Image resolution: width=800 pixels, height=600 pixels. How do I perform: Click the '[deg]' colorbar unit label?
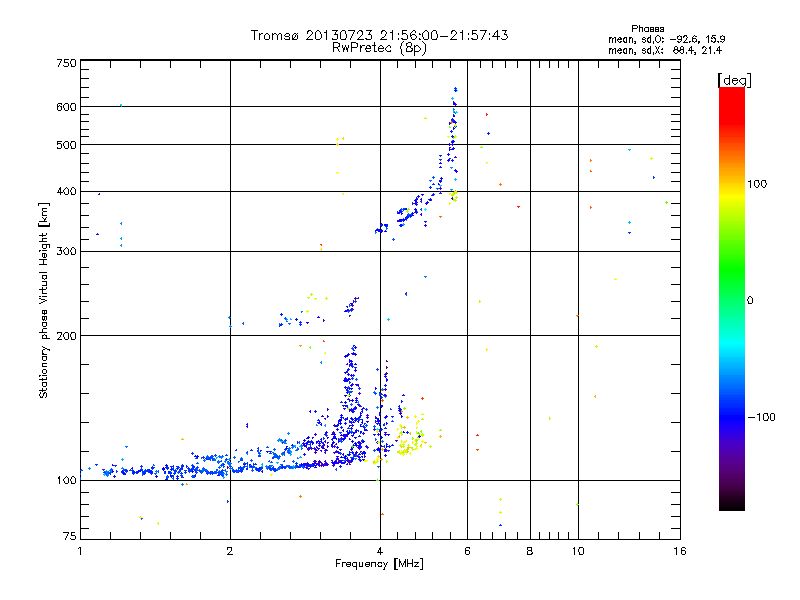tap(734, 80)
